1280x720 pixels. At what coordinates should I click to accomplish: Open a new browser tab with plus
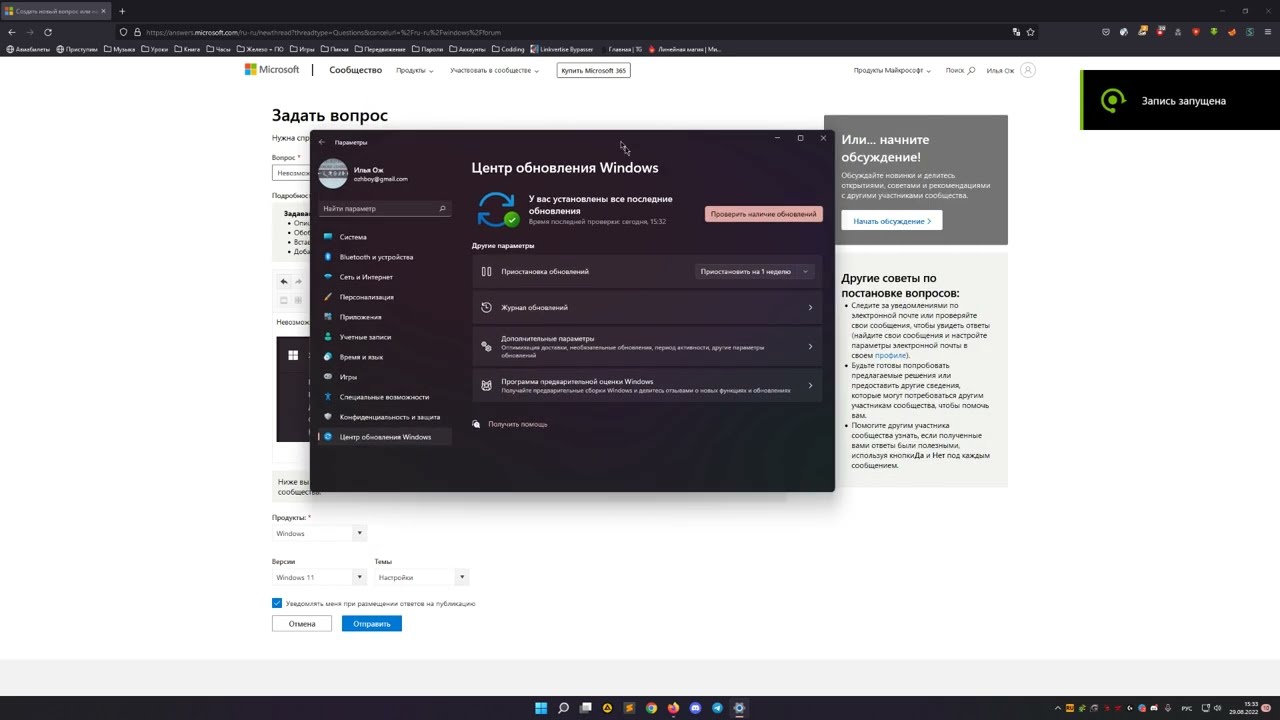click(122, 11)
